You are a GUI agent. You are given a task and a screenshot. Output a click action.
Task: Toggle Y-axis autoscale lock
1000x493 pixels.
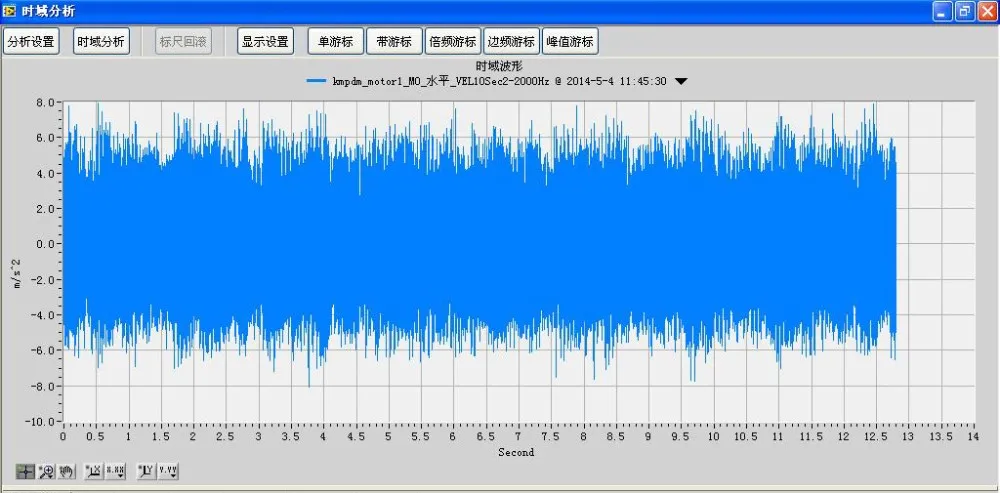pos(145,470)
